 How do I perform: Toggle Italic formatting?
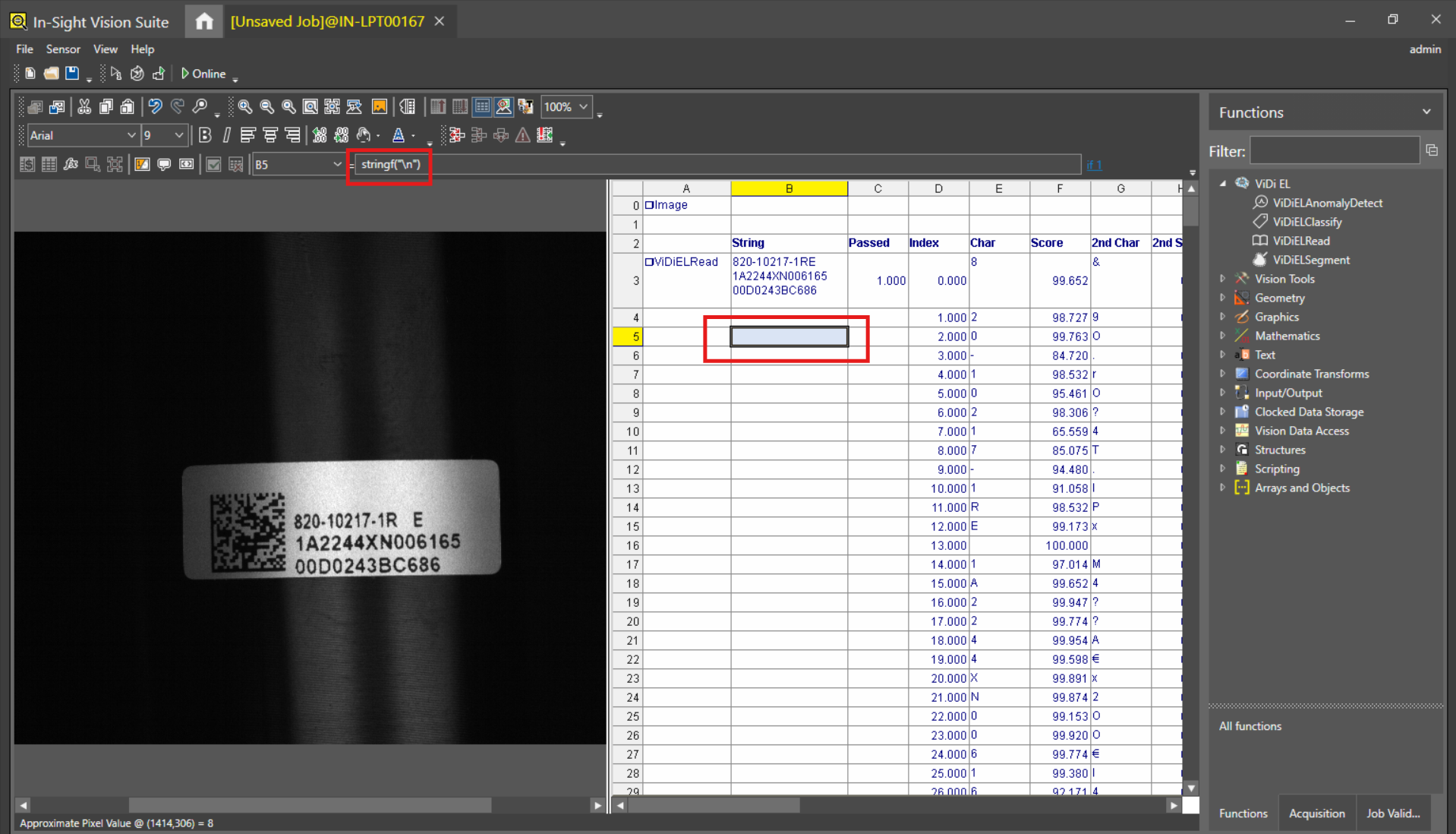pos(226,135)
